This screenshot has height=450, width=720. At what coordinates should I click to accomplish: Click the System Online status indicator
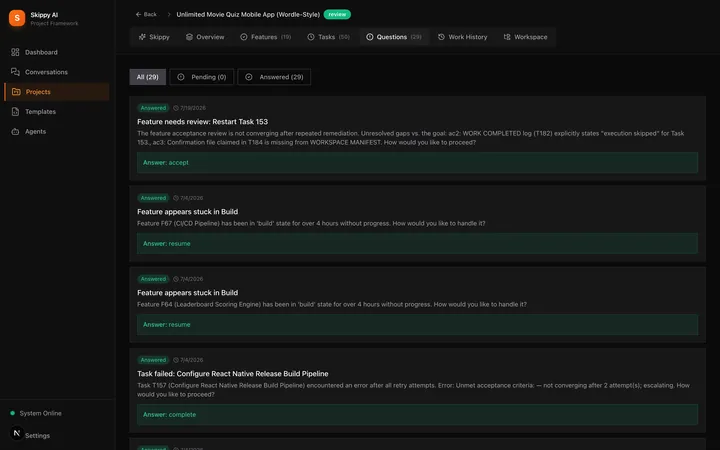pyautogui.click(x=36, y=413)
